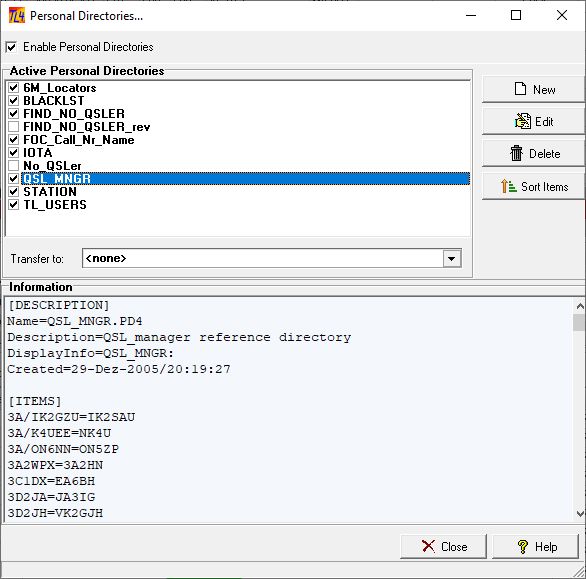Select the No_QSLer list entry

coord(52,166)
